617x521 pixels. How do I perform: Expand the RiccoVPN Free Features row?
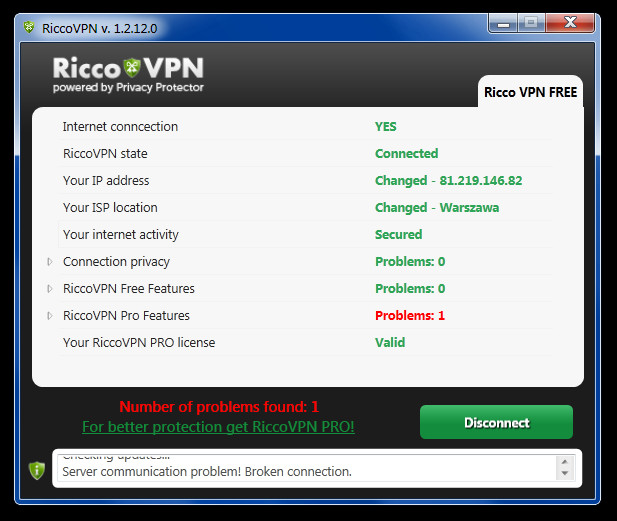(x=50, y=289)
